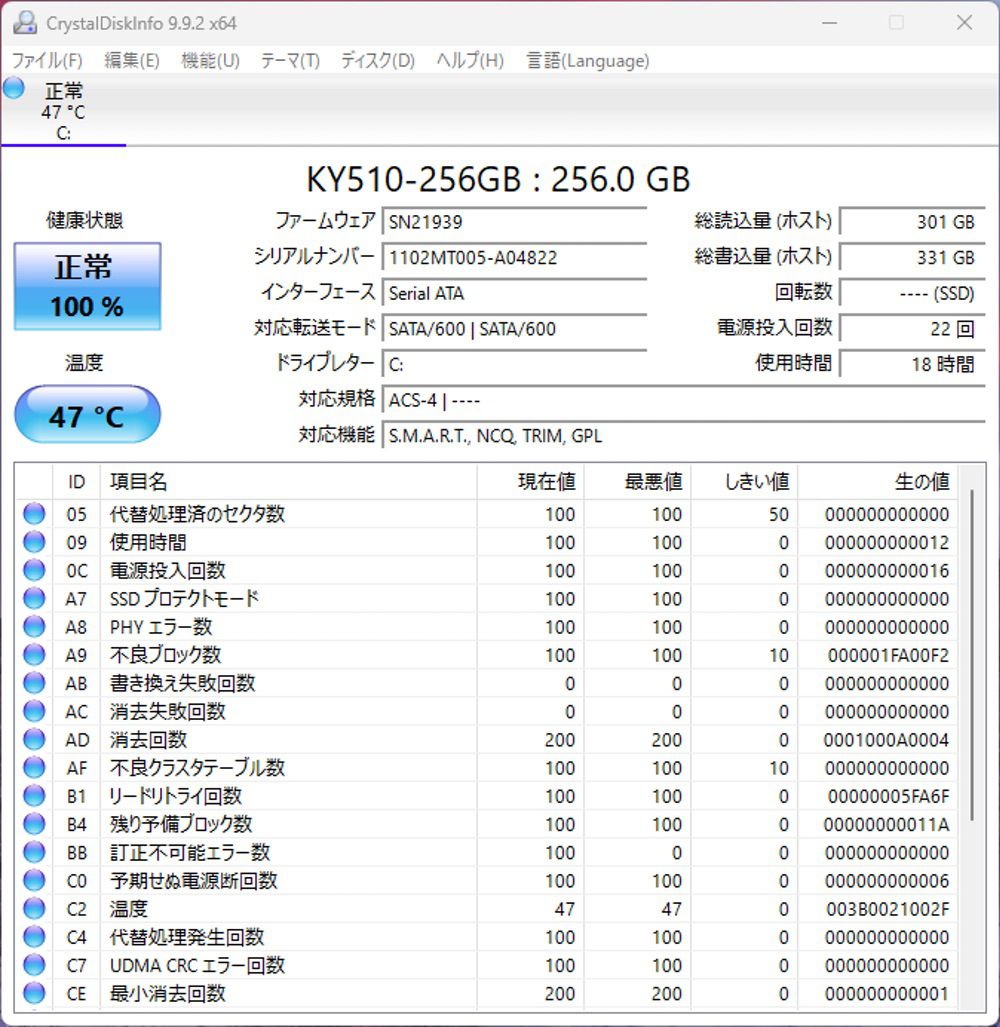This screenshot has height=1027, width=1000.
Task: Click the 現在値 column header
Action: 530,482
